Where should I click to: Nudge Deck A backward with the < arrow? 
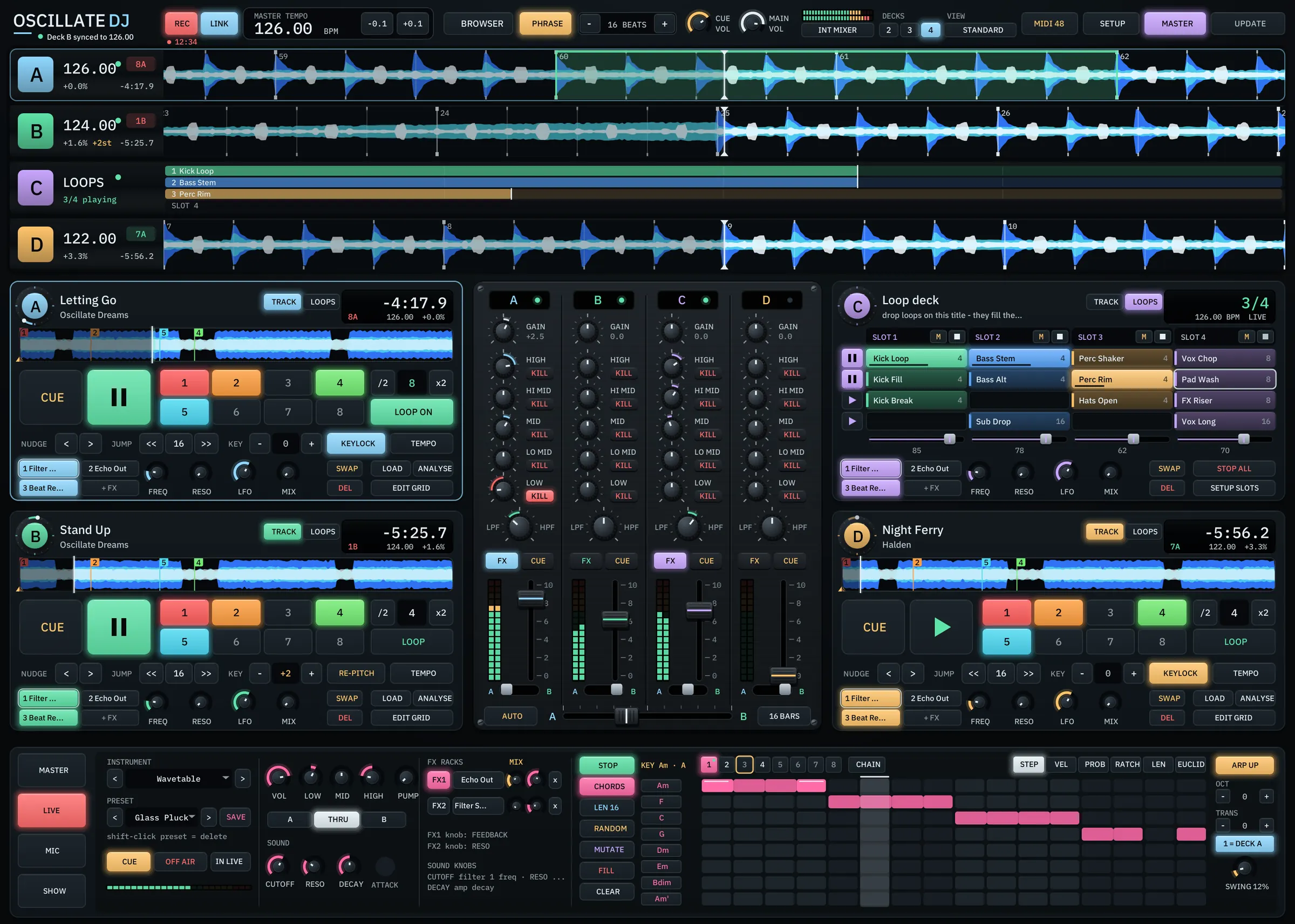[66, 444]
